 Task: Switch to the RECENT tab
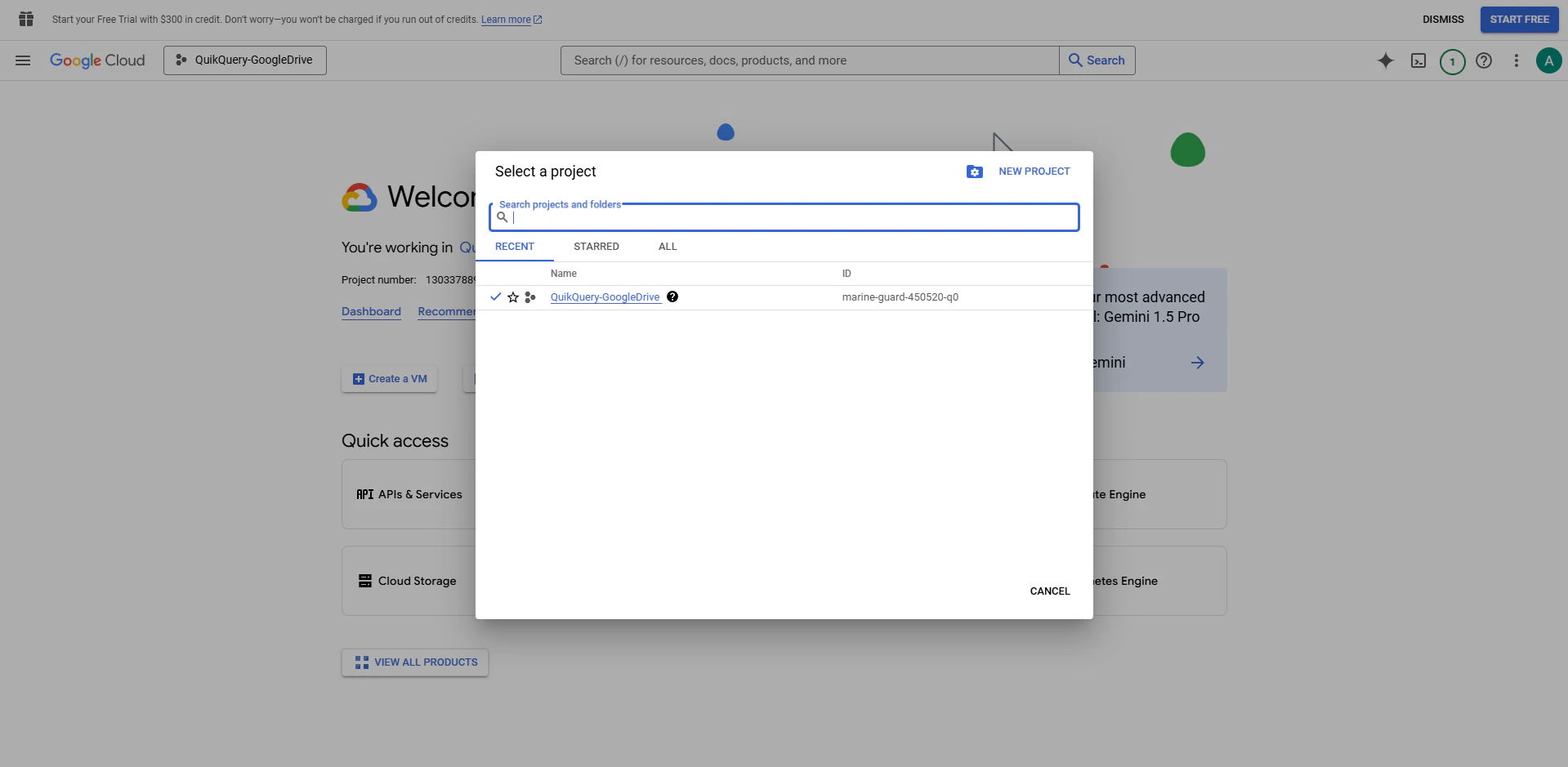[x=515, y=247]
